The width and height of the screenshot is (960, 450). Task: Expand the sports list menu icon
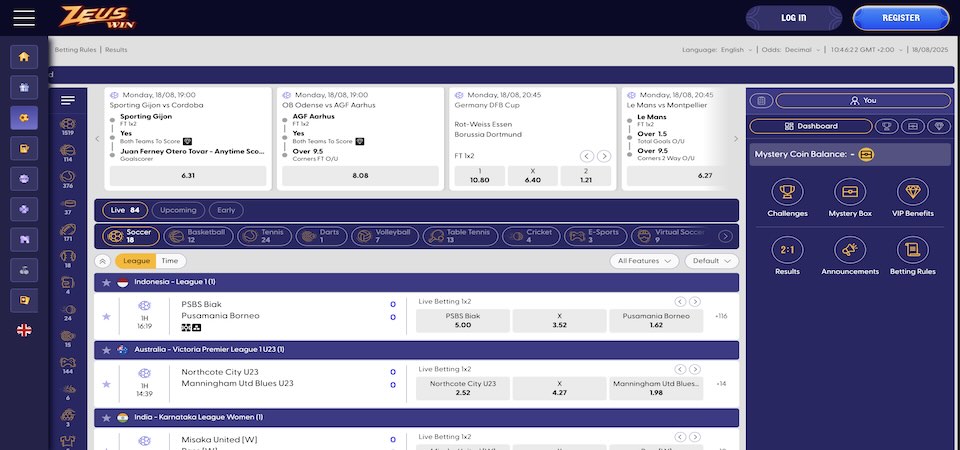(x=68, y=100)
